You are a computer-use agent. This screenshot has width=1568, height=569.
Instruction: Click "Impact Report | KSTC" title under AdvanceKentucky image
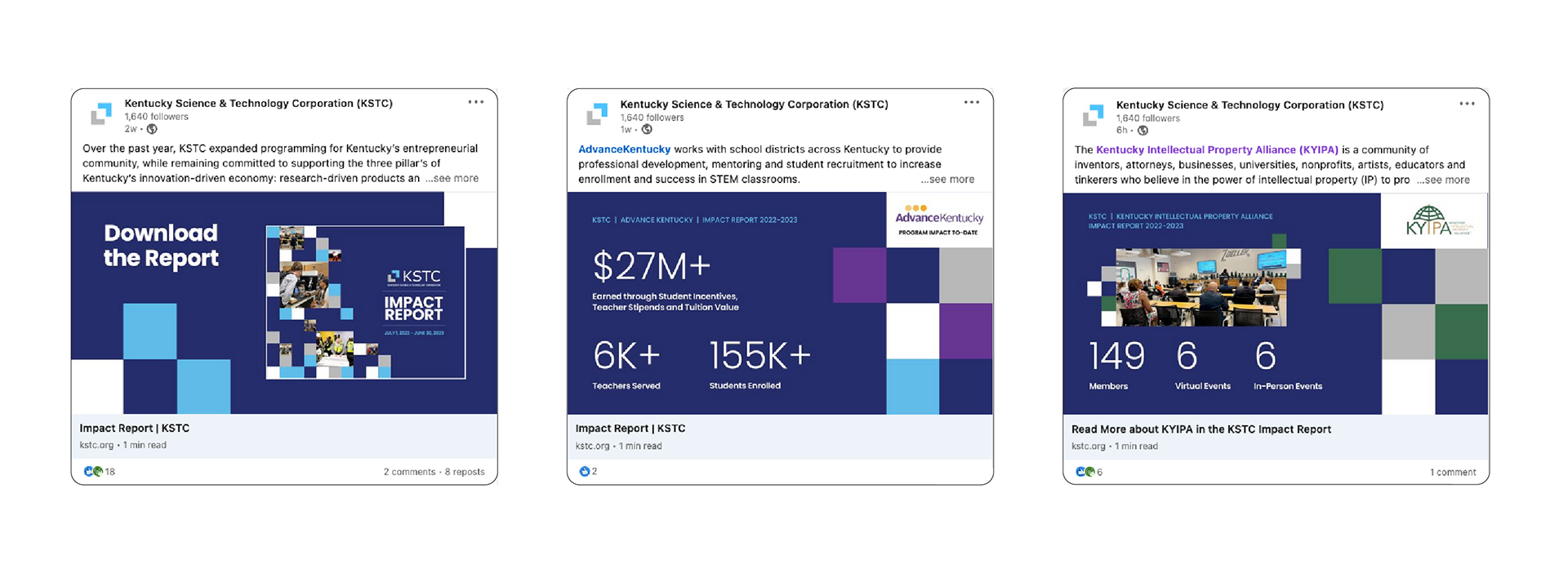(630, 429)
